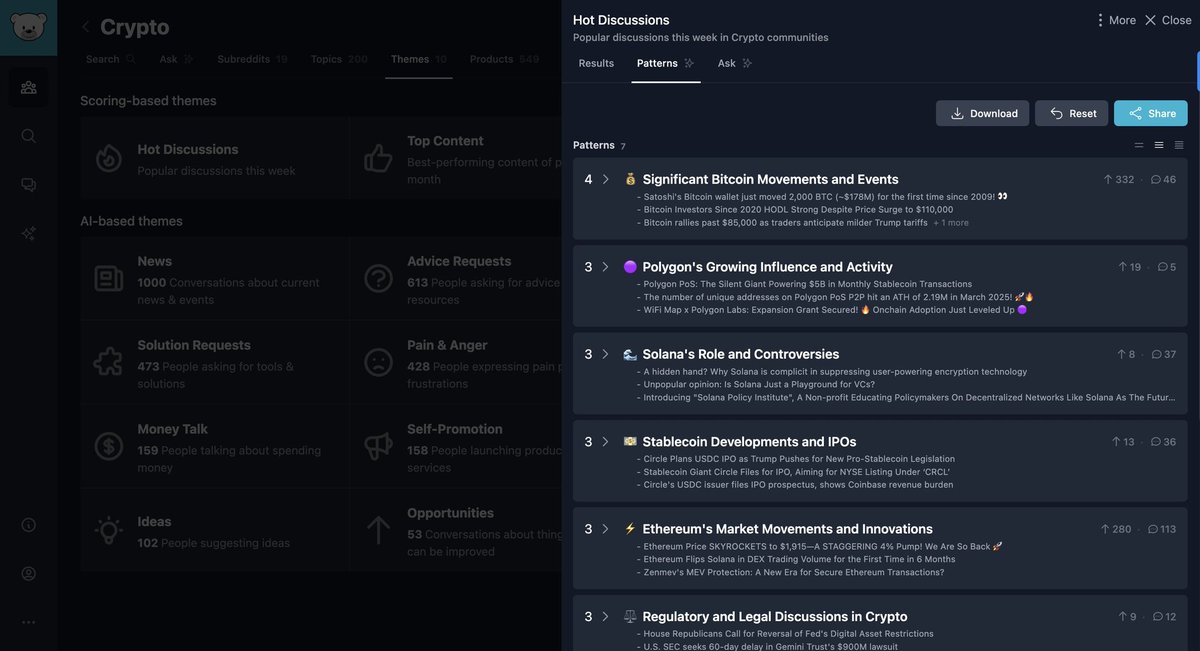Expand Ethereum's Market Movements chevron
Screen dimensions: 1200x651
(605, 529)
